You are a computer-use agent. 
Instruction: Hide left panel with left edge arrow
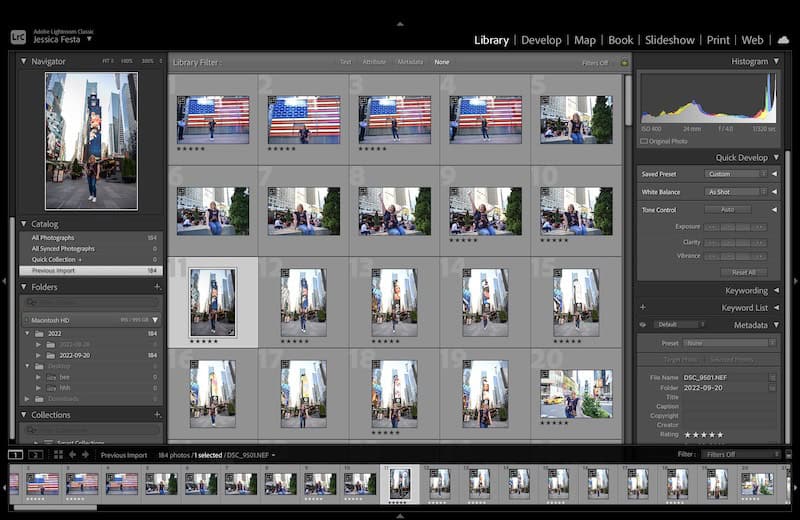coord(4,281)
